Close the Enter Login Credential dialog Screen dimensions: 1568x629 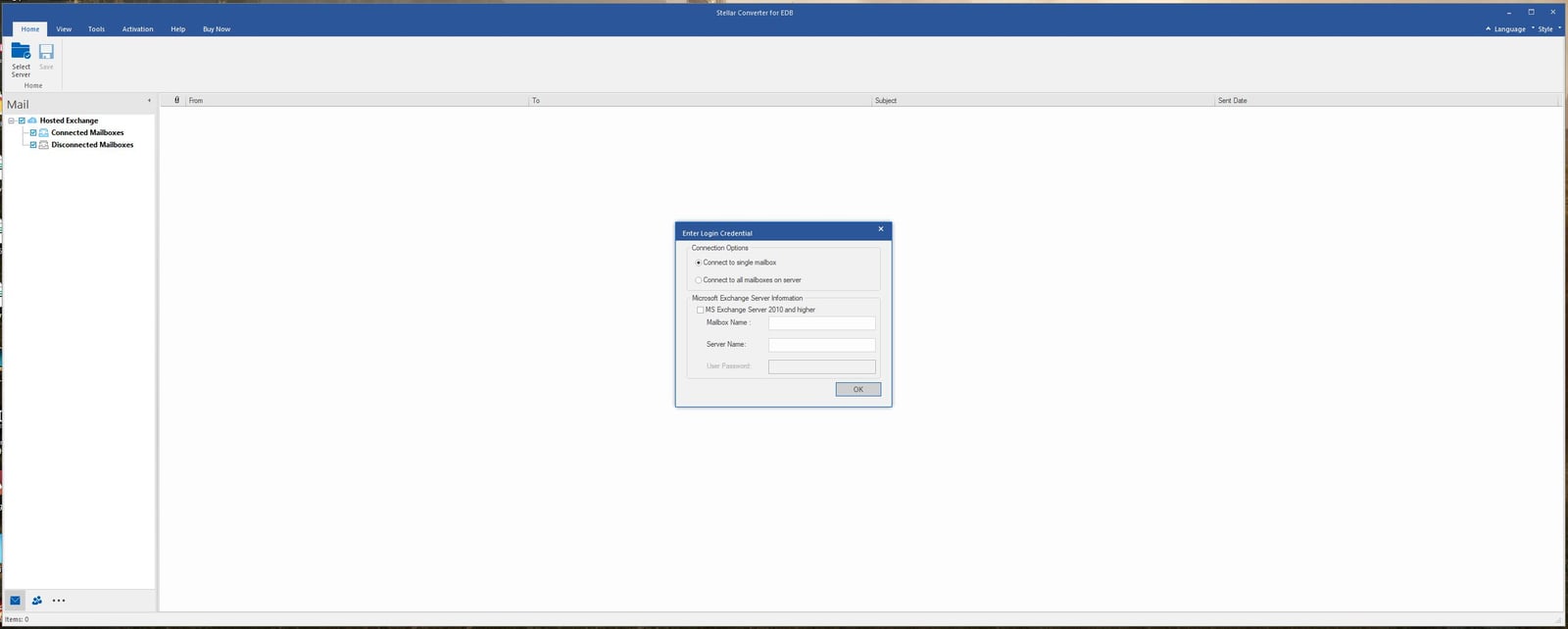(880, 229)
